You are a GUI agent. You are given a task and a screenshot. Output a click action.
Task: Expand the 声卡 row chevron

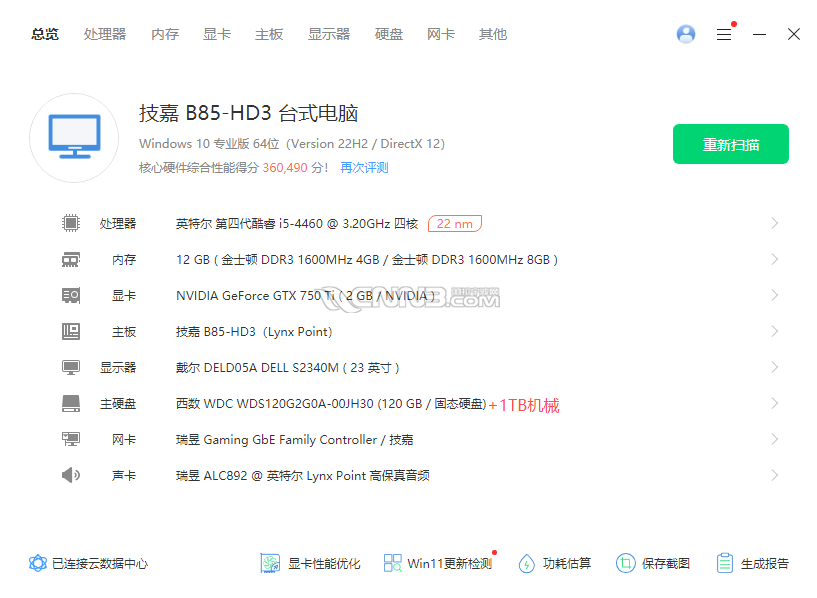775,475
